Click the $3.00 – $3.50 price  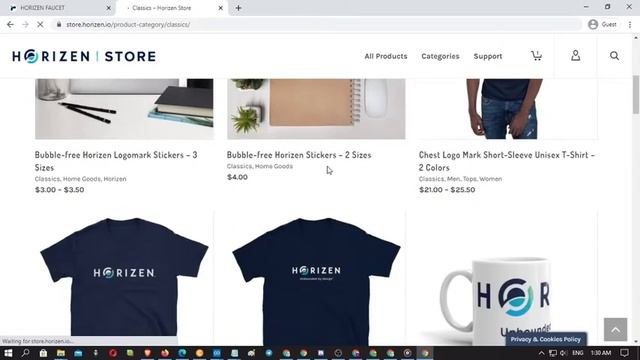coord(60,190)
